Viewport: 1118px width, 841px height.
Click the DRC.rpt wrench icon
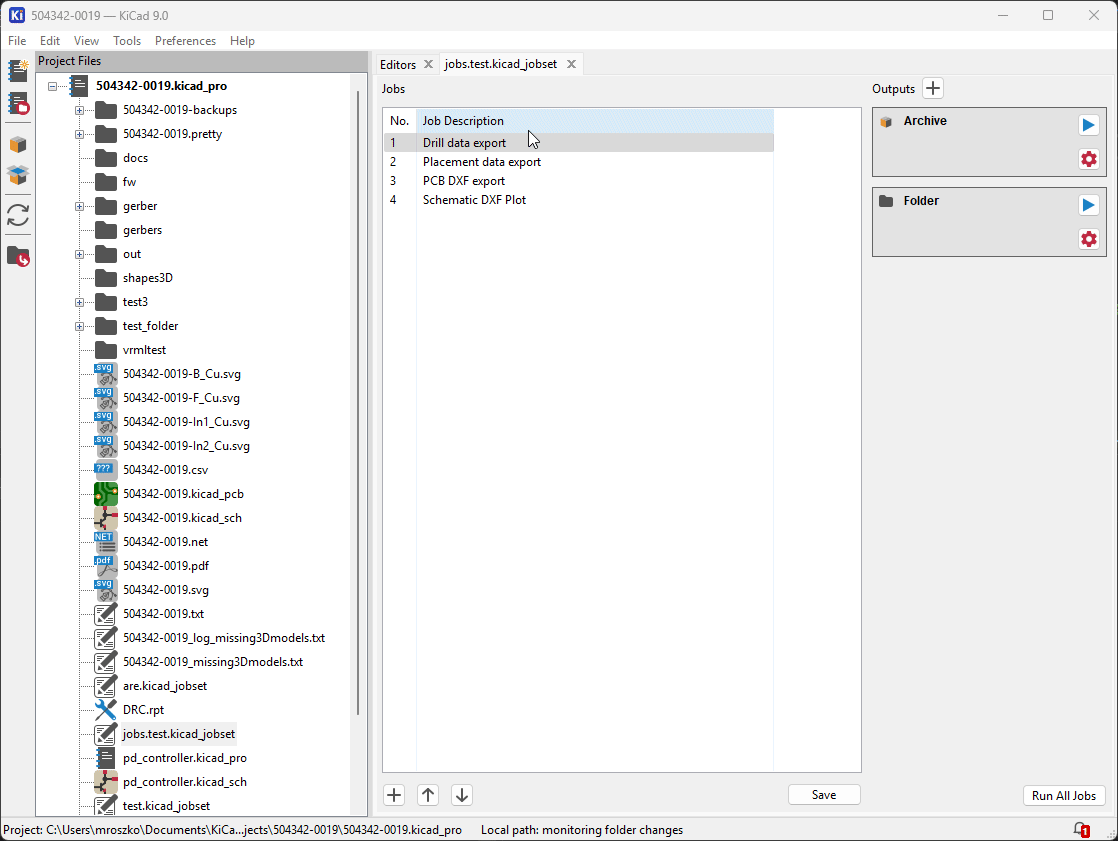[106, 710]
